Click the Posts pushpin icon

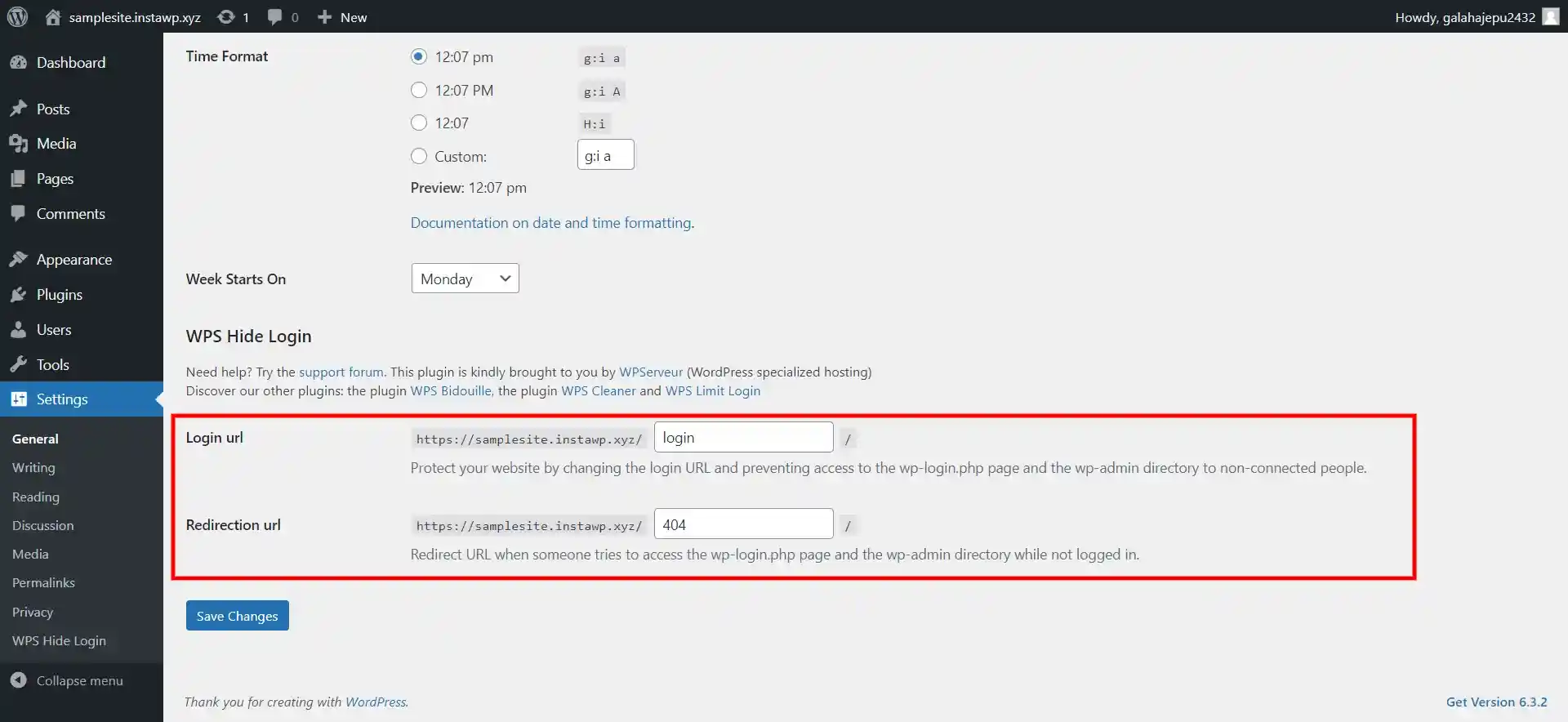[x=19, y=109]
